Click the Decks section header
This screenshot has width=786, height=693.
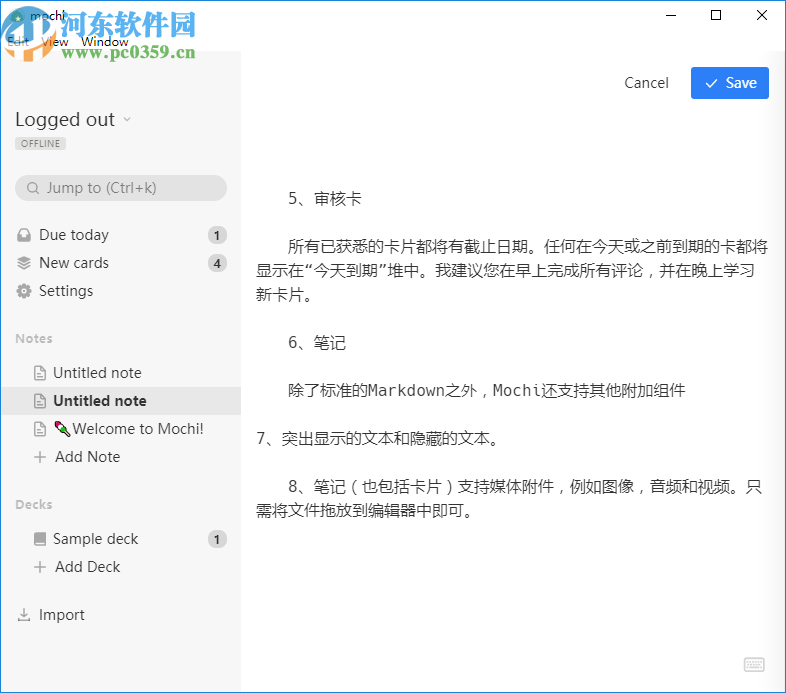tap(34, 504)
